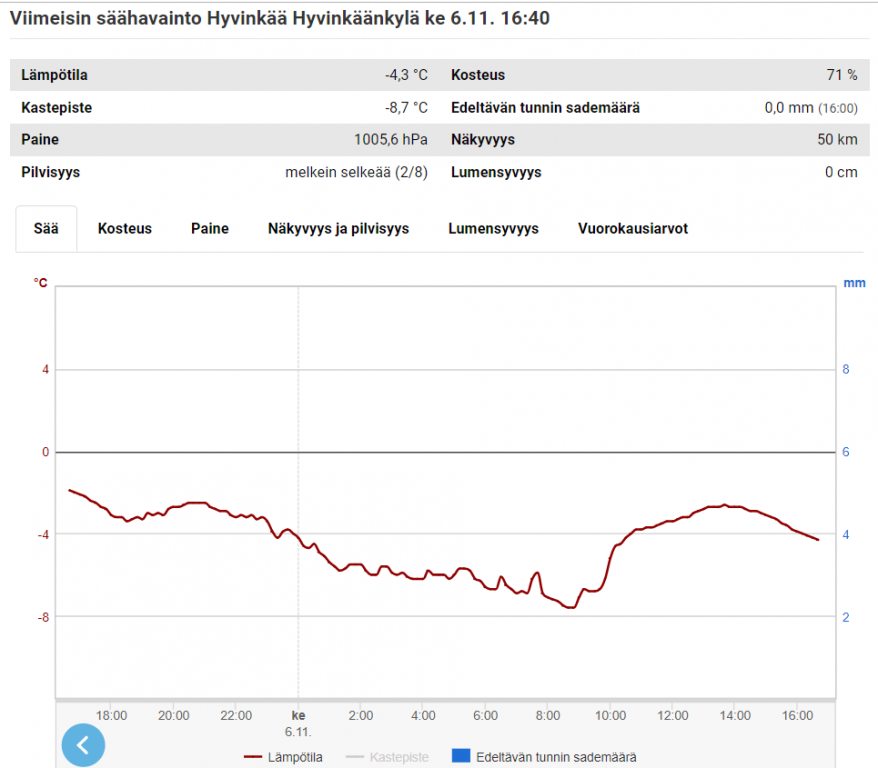Toggle the Lämpötila legend series
The height and width of the screenshot is (768, 878).
point(283,757)
